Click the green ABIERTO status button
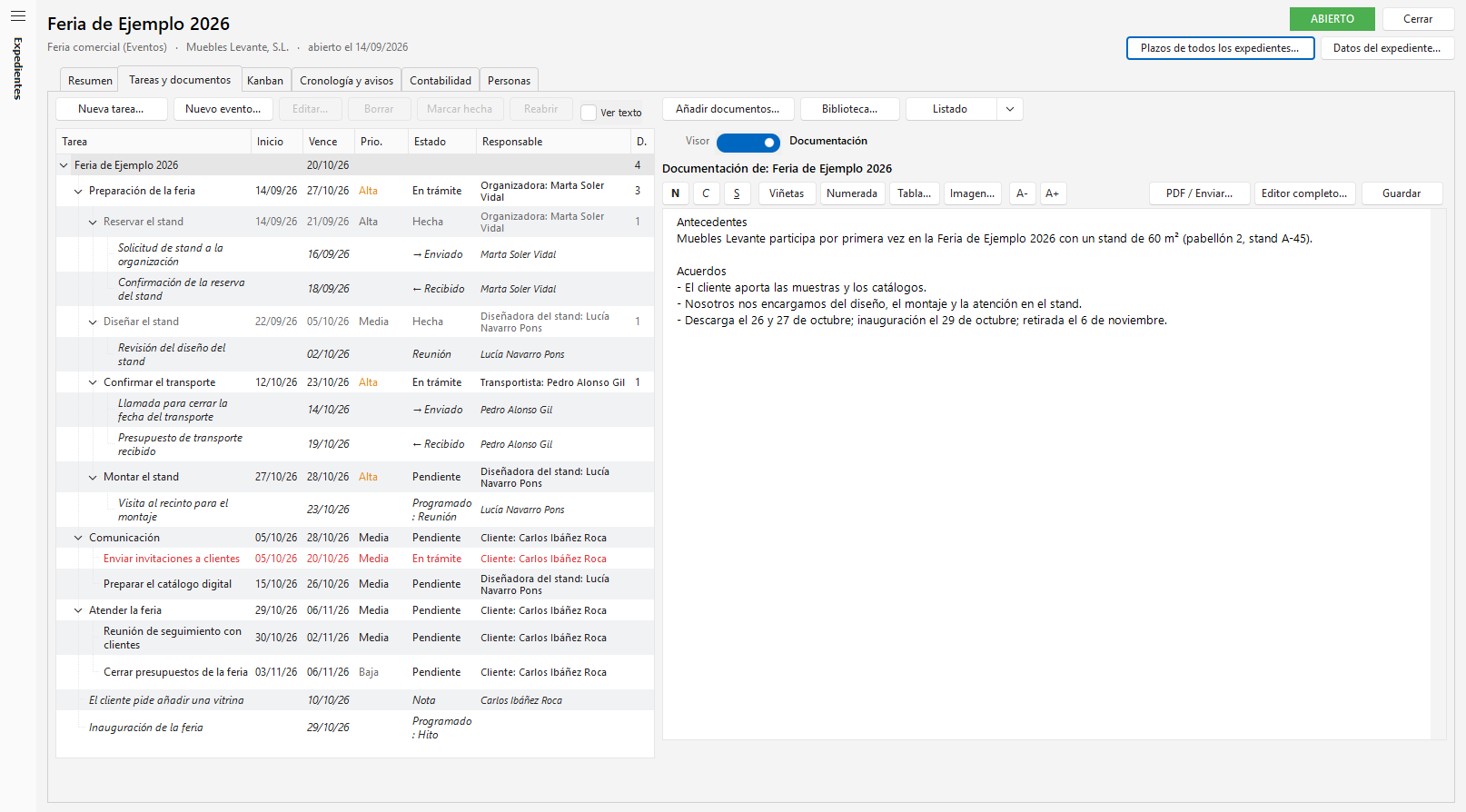This screenshot has height=812, width=1466. pos(1332,19)
